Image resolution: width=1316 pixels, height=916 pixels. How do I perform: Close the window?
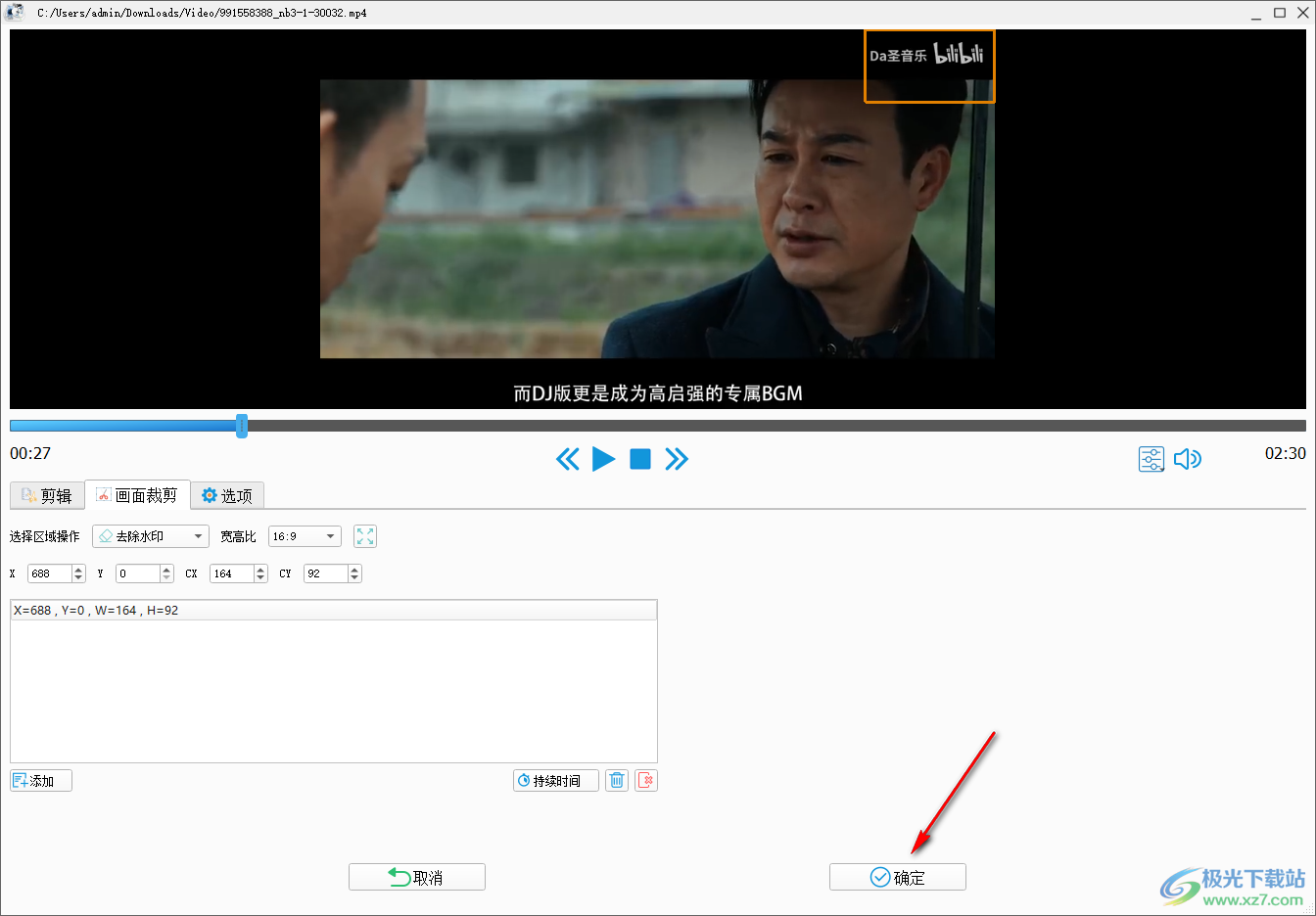pyautogui.click(x=1302, y=13)
